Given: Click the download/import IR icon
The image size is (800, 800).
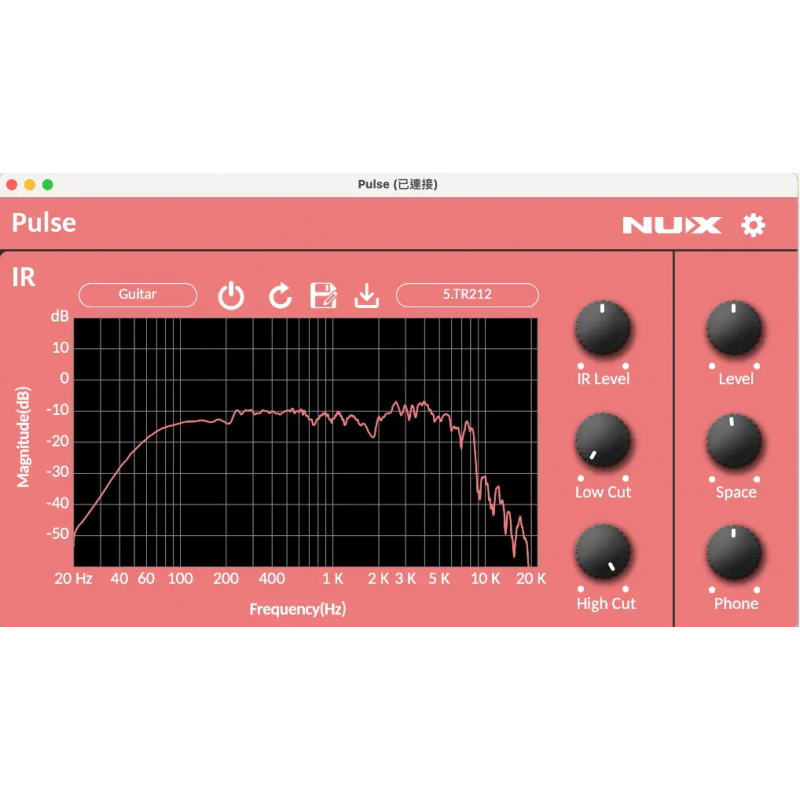Looking at the screenshot, I should [x=367, y=295].
